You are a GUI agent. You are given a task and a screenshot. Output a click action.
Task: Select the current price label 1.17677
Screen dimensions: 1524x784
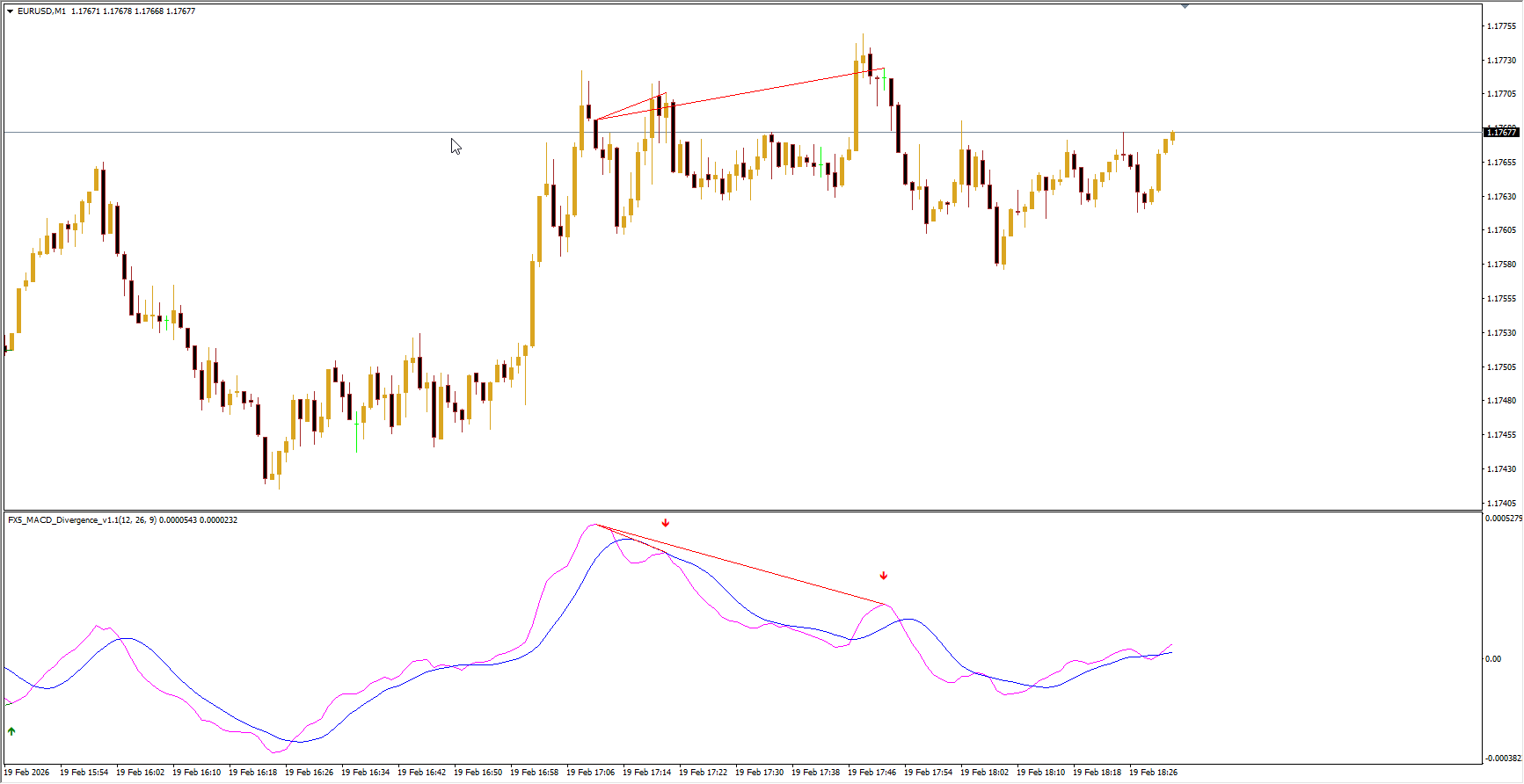tap(1501, 132)
